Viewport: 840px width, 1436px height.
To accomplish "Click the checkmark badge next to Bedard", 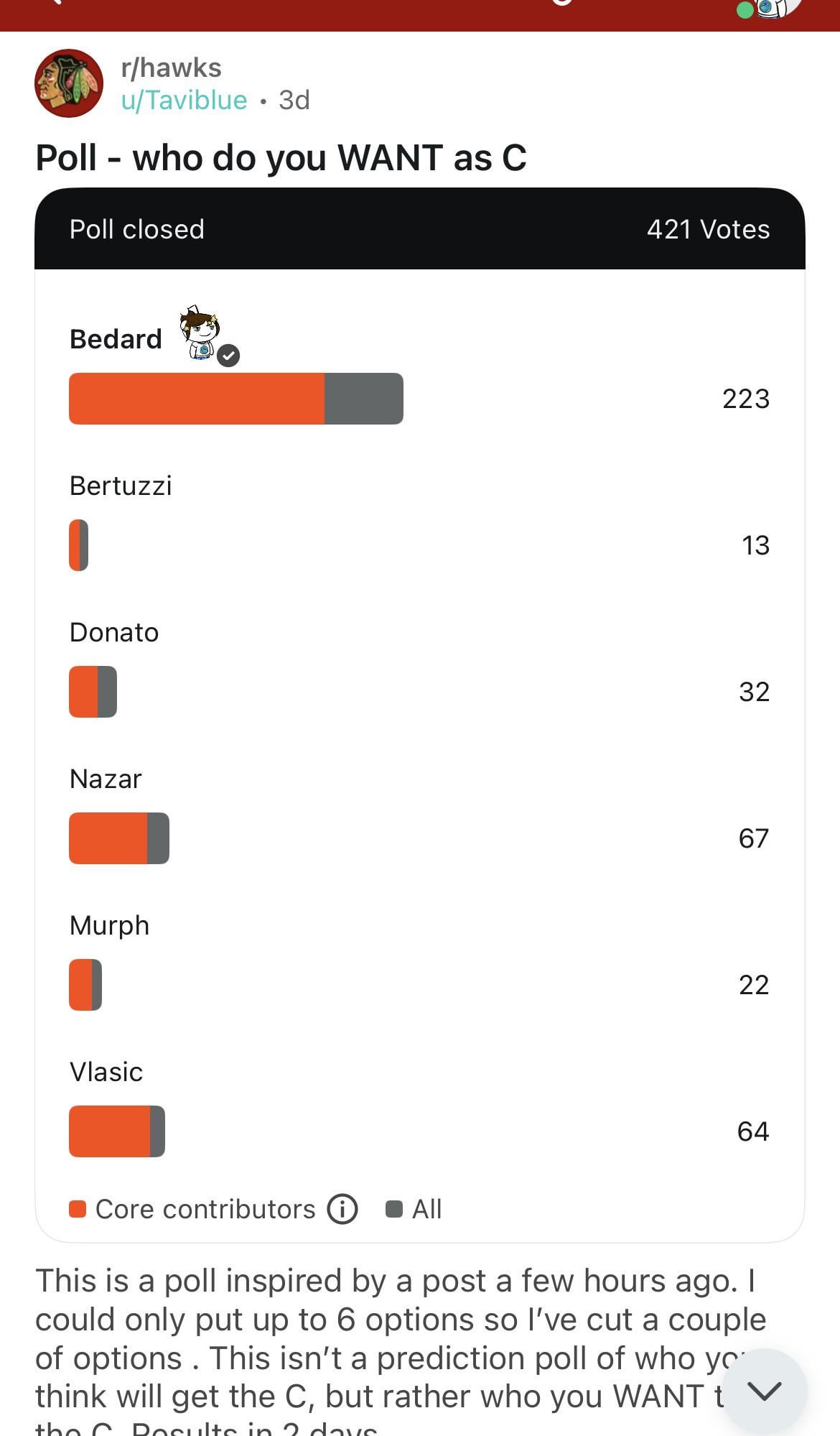I will point(228,356).
